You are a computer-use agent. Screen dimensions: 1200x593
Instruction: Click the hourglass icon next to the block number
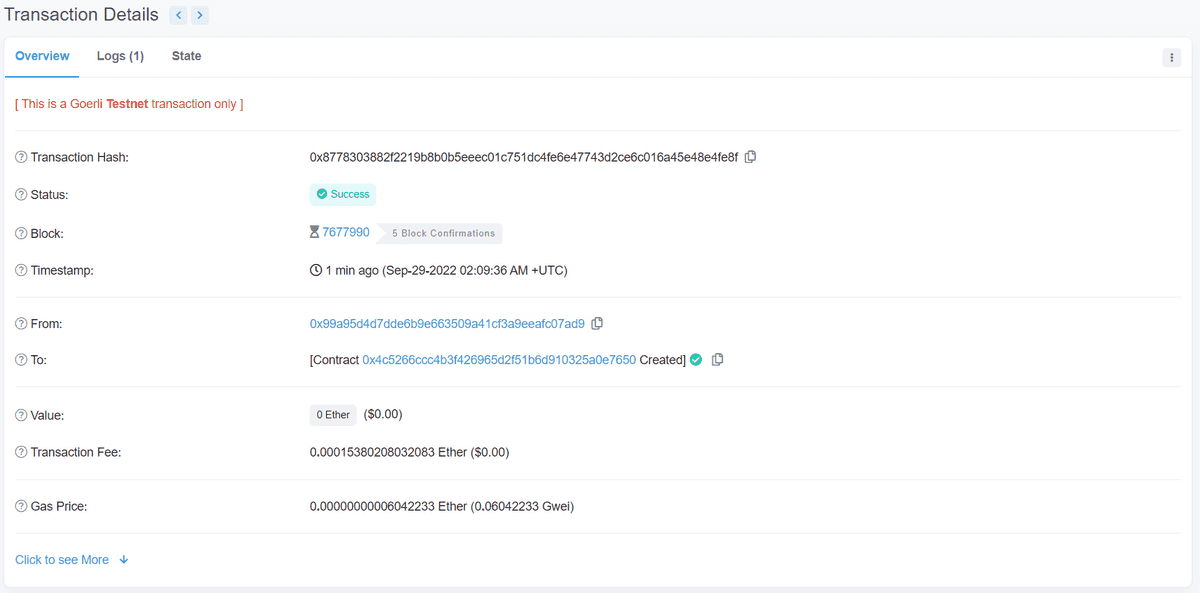point(314,232)
